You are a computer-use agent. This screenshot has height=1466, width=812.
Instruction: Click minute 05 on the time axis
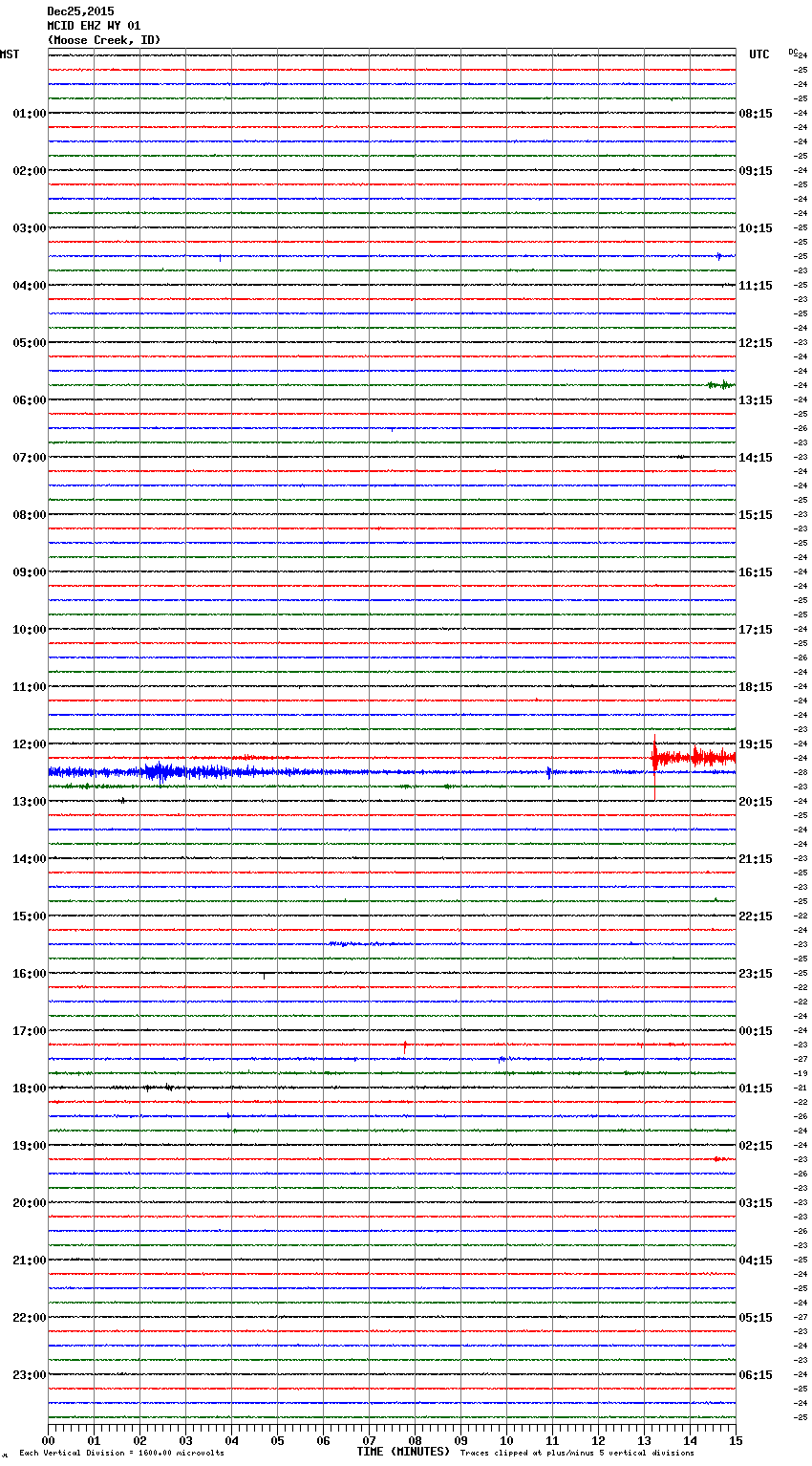point(277,1440)
